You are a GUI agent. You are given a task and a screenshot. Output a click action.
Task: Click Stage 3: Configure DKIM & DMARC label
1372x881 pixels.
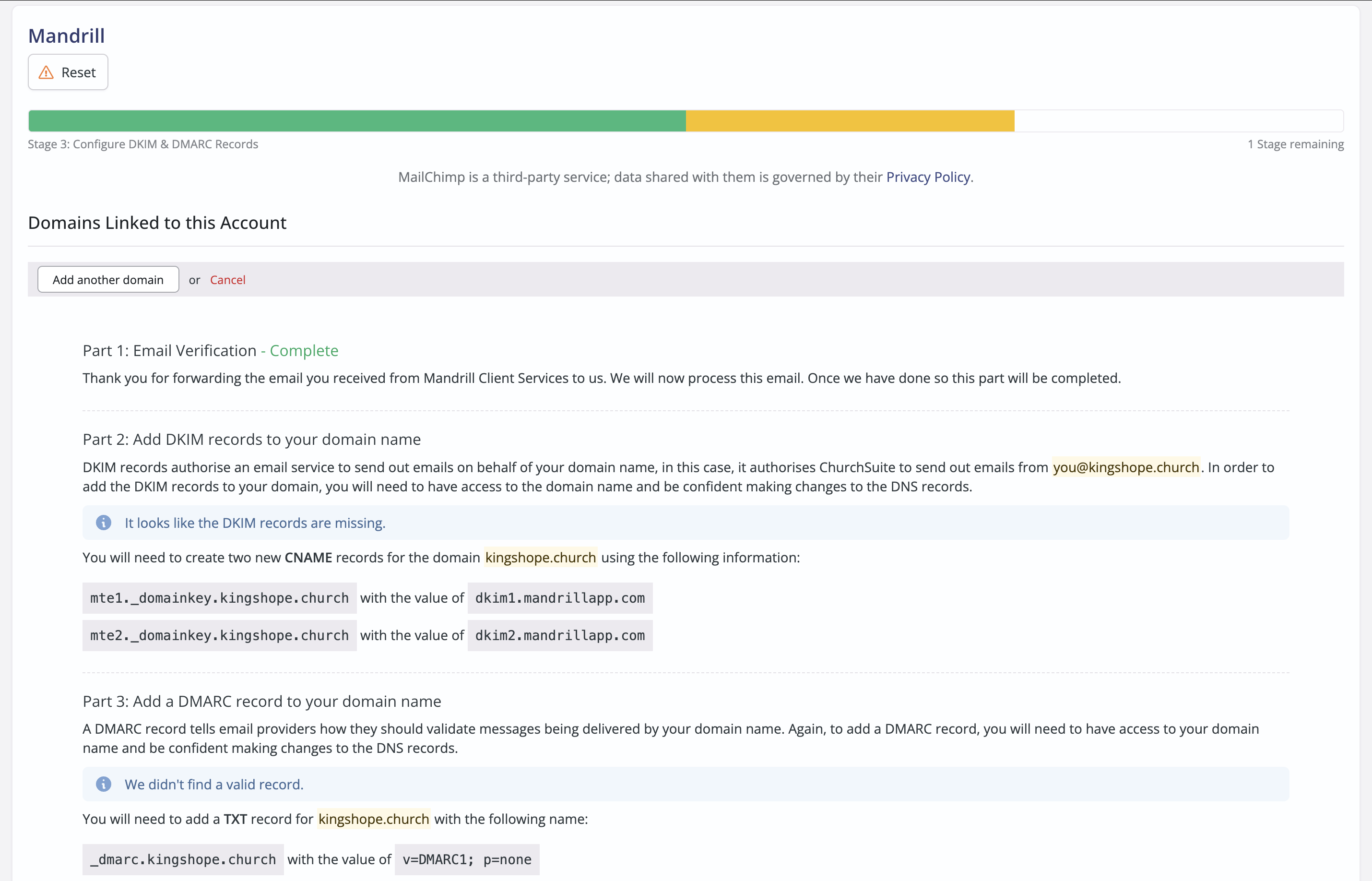point(143,144)
